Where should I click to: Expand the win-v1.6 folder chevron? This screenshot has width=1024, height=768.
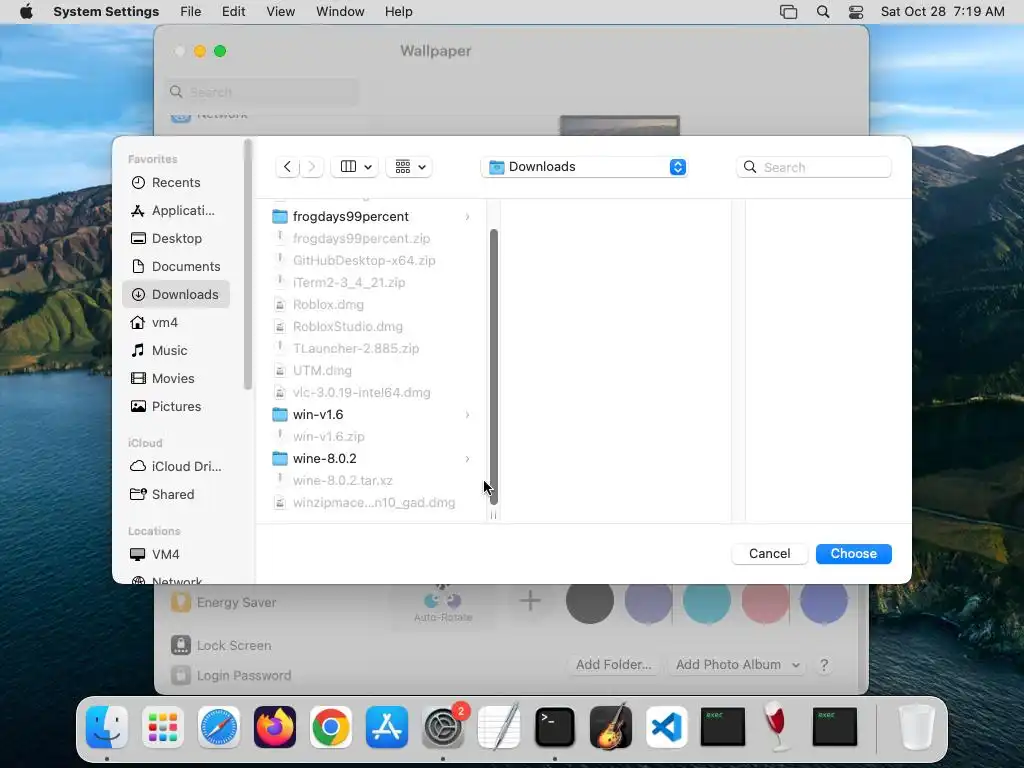tap(468, 415)
